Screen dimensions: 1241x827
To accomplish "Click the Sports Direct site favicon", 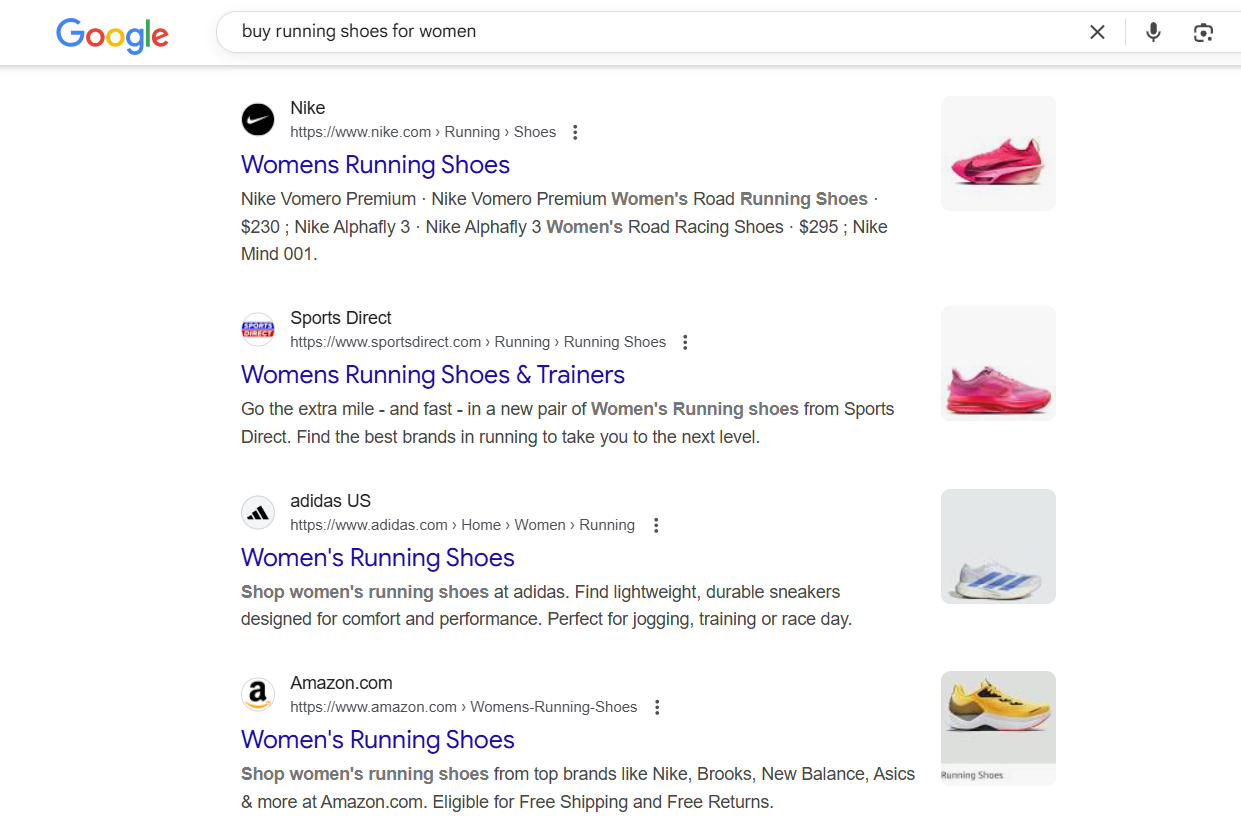I will click(x=258, y=329).
